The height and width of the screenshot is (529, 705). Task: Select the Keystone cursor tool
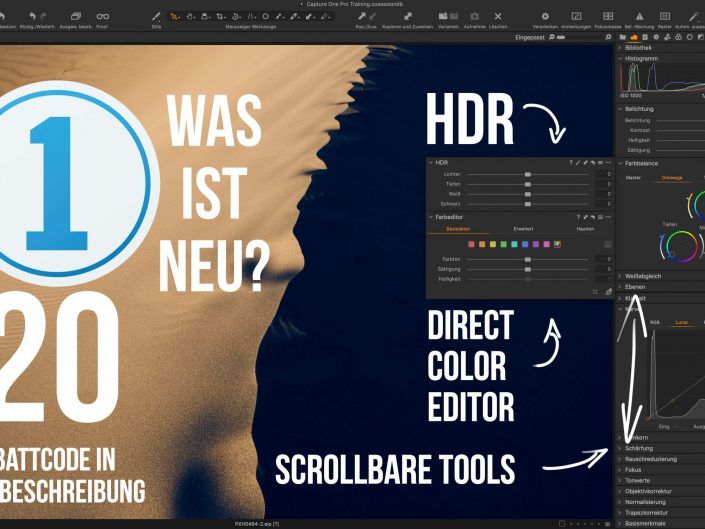(x=251, y=17)
